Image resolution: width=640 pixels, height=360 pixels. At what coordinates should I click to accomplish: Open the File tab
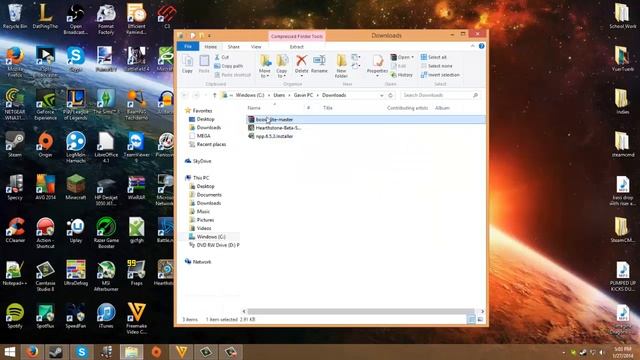188,47
